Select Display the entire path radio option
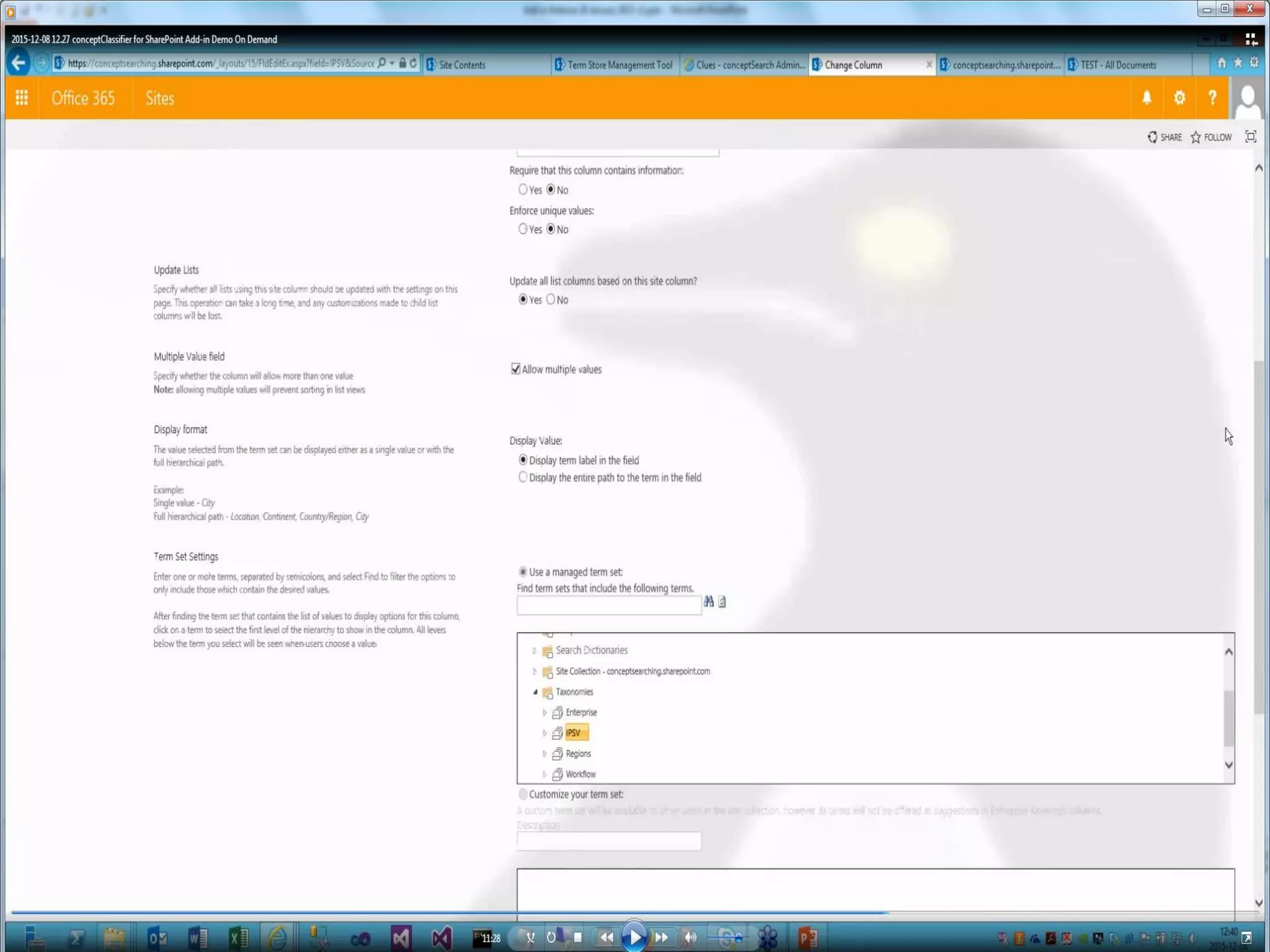 pos(523,477)
